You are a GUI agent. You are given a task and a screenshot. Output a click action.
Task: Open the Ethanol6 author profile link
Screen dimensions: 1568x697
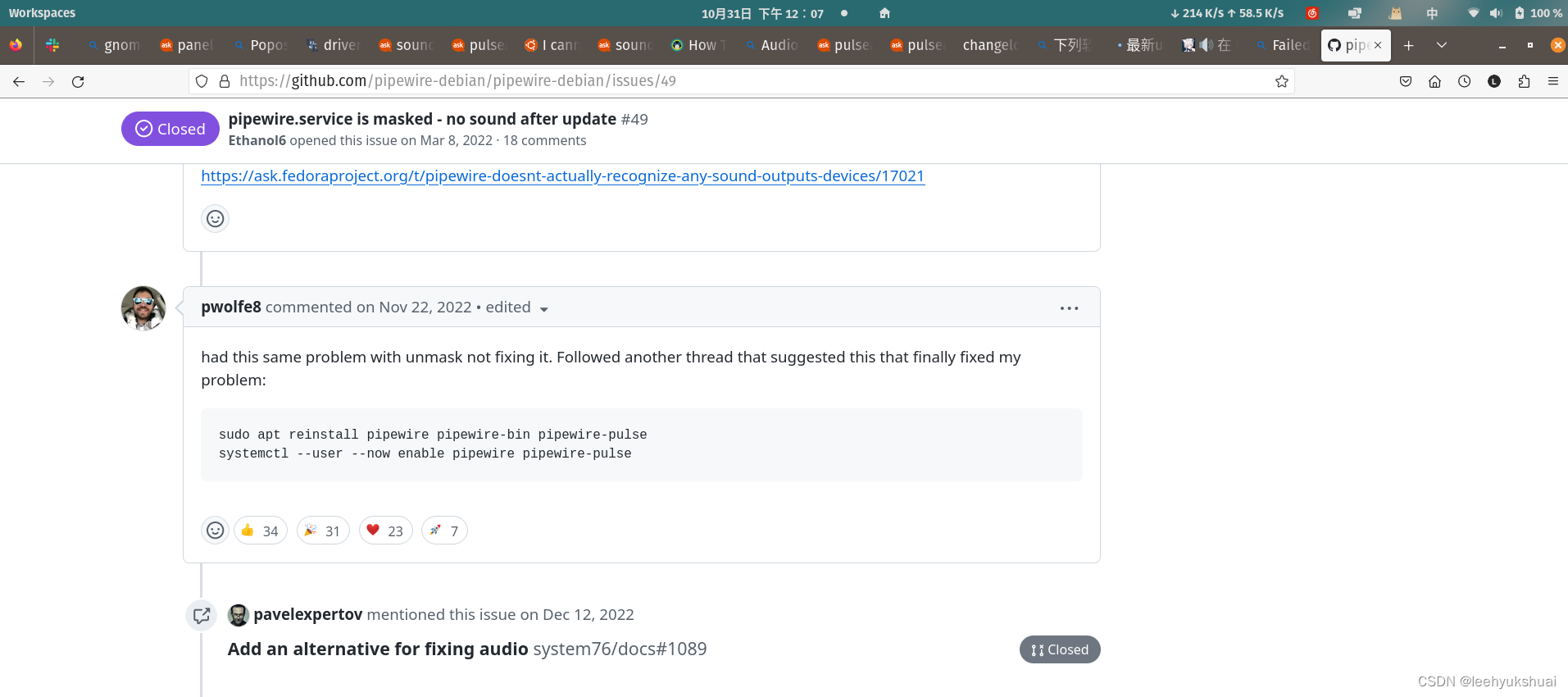[x=257, y=140]
